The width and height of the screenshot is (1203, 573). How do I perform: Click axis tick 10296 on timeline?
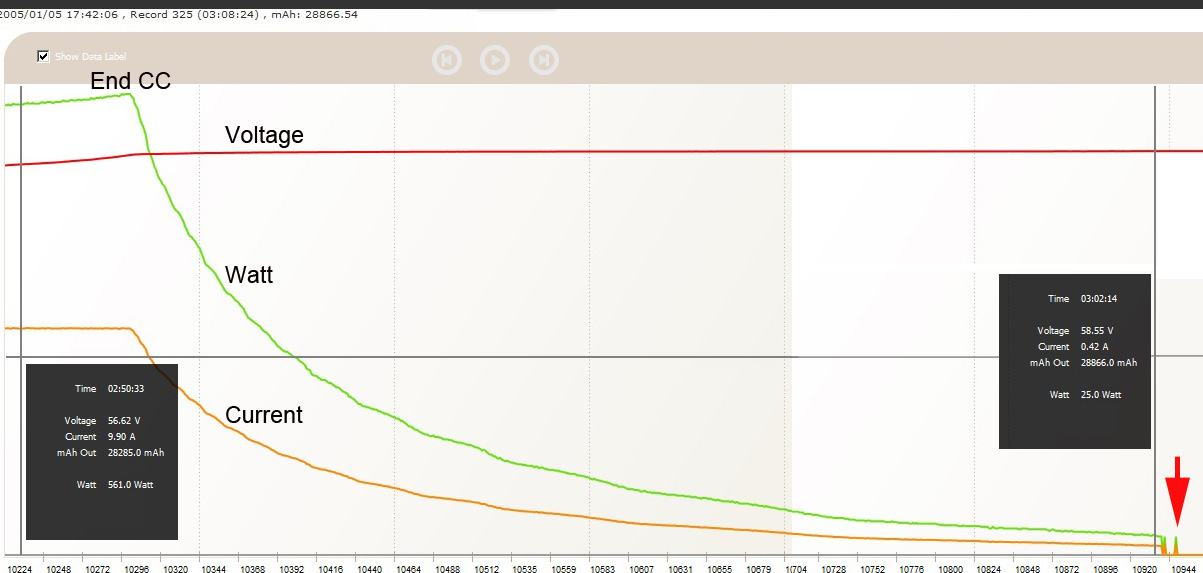click(x=136, y=567)
